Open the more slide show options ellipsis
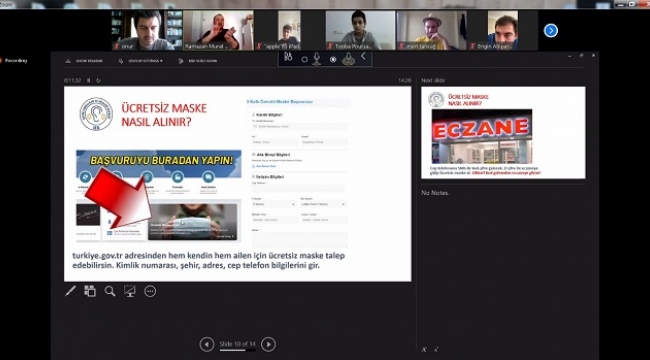Image resolution: width=650 pixels, height=360 pixels. tap(150, 291)
